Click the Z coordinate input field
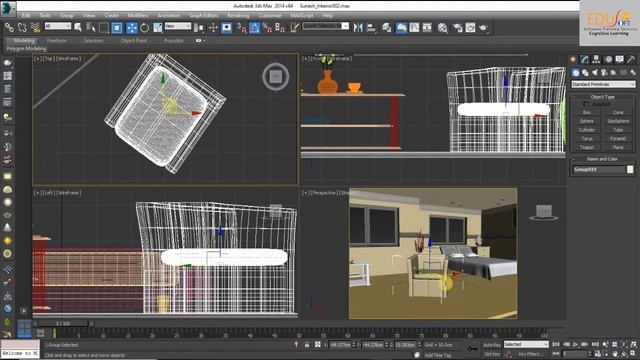 tap(405, 345)
